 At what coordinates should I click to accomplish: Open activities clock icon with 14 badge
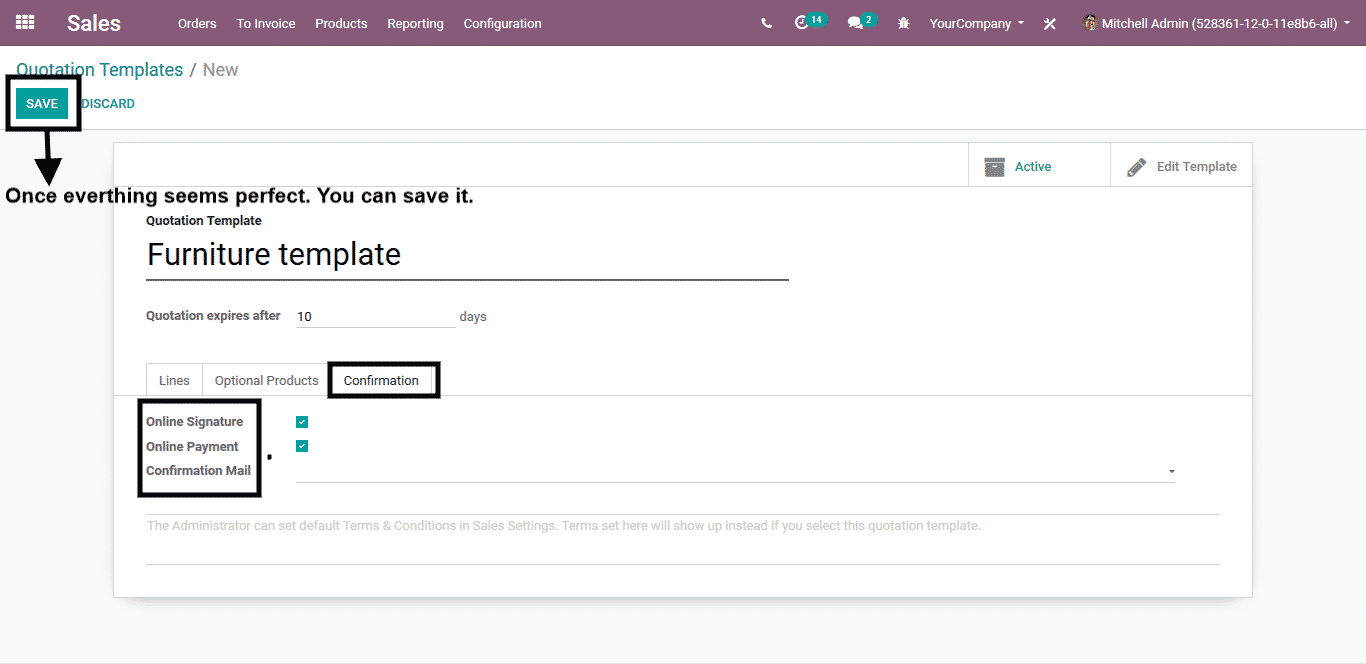802,23
